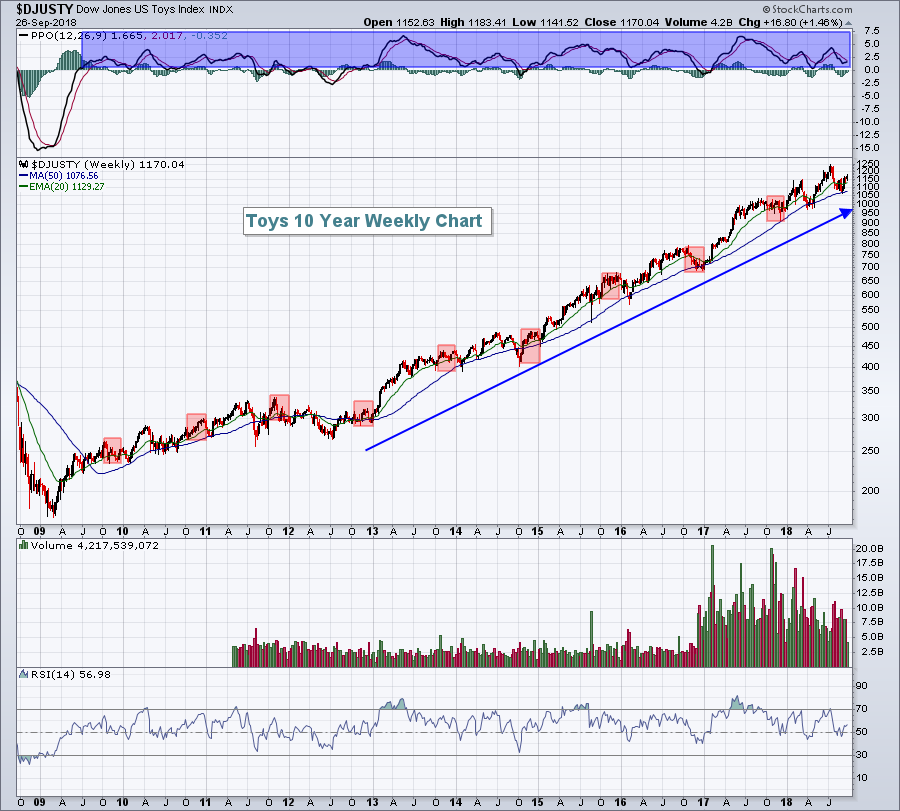Click the tall green volume spike in mid-2015

click(591, 639)
